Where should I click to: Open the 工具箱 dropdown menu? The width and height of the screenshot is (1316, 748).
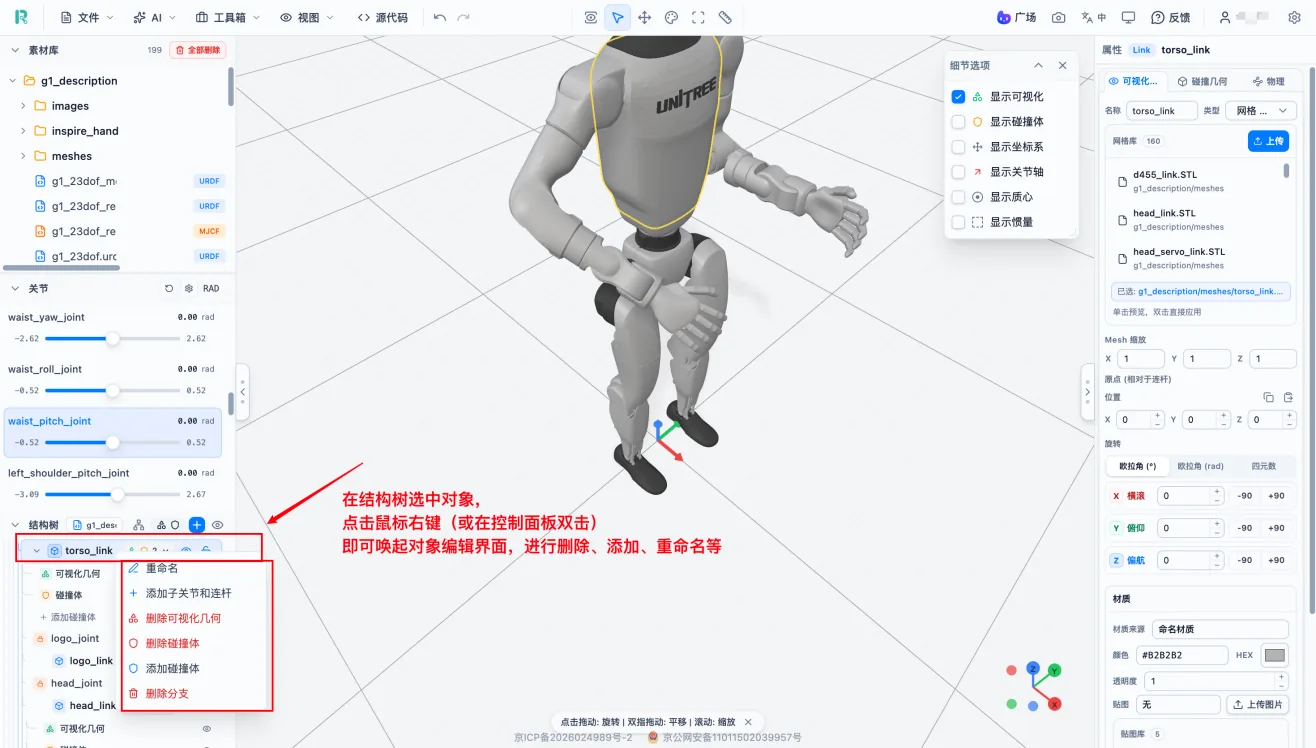pos(228,17)
